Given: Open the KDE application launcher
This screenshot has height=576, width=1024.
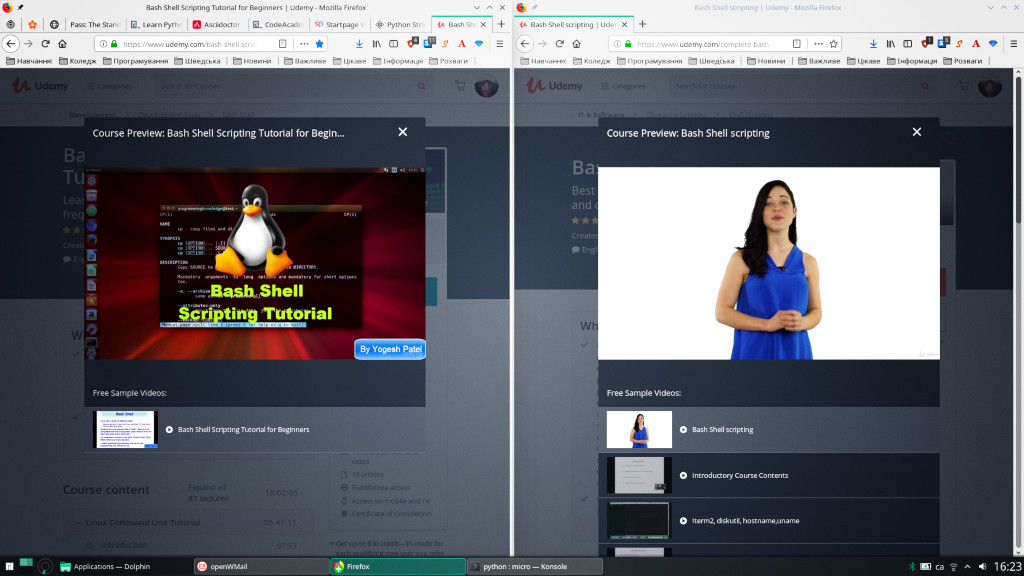Looking at the screenshot, I should [9, 566].
